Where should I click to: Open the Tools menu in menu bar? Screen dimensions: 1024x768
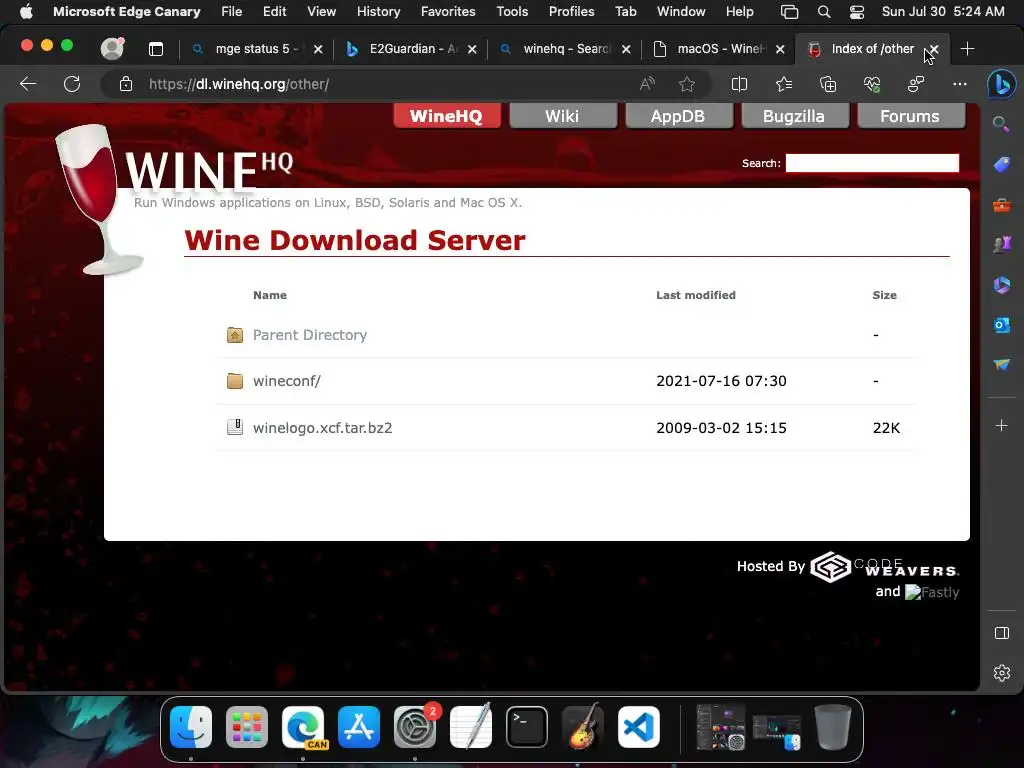[x=512, y=11]
